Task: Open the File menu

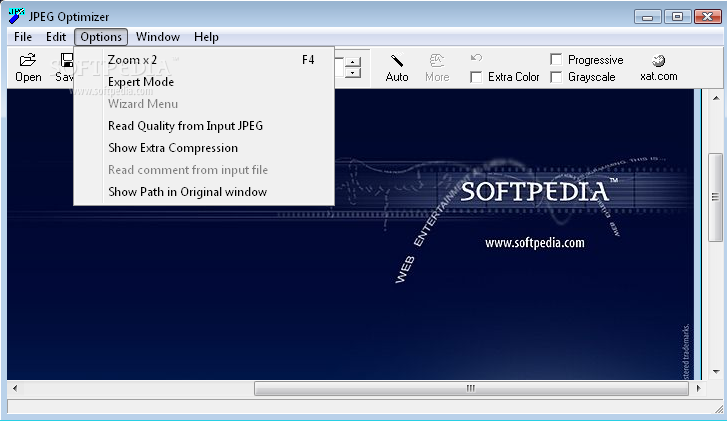Action: tap(23, 37)
